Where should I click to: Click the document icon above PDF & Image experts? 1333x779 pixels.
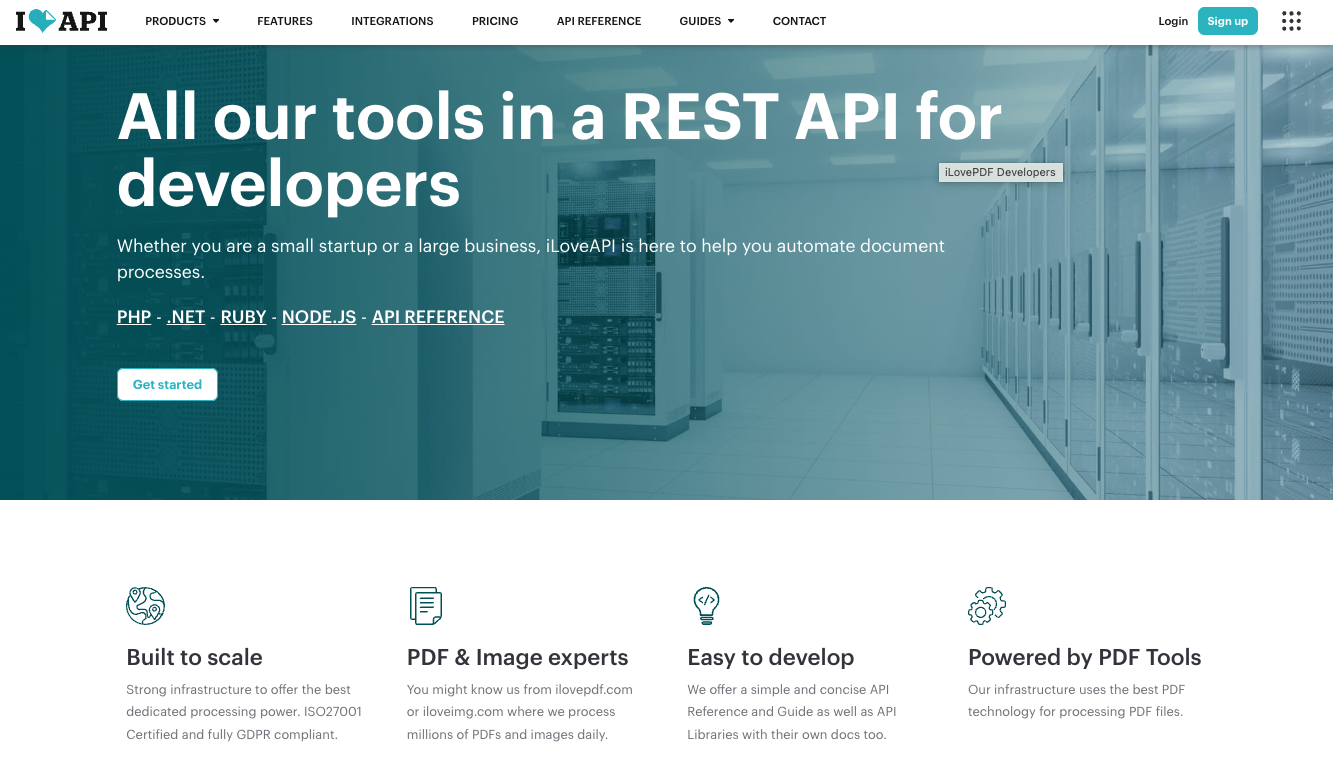(426, 606)
